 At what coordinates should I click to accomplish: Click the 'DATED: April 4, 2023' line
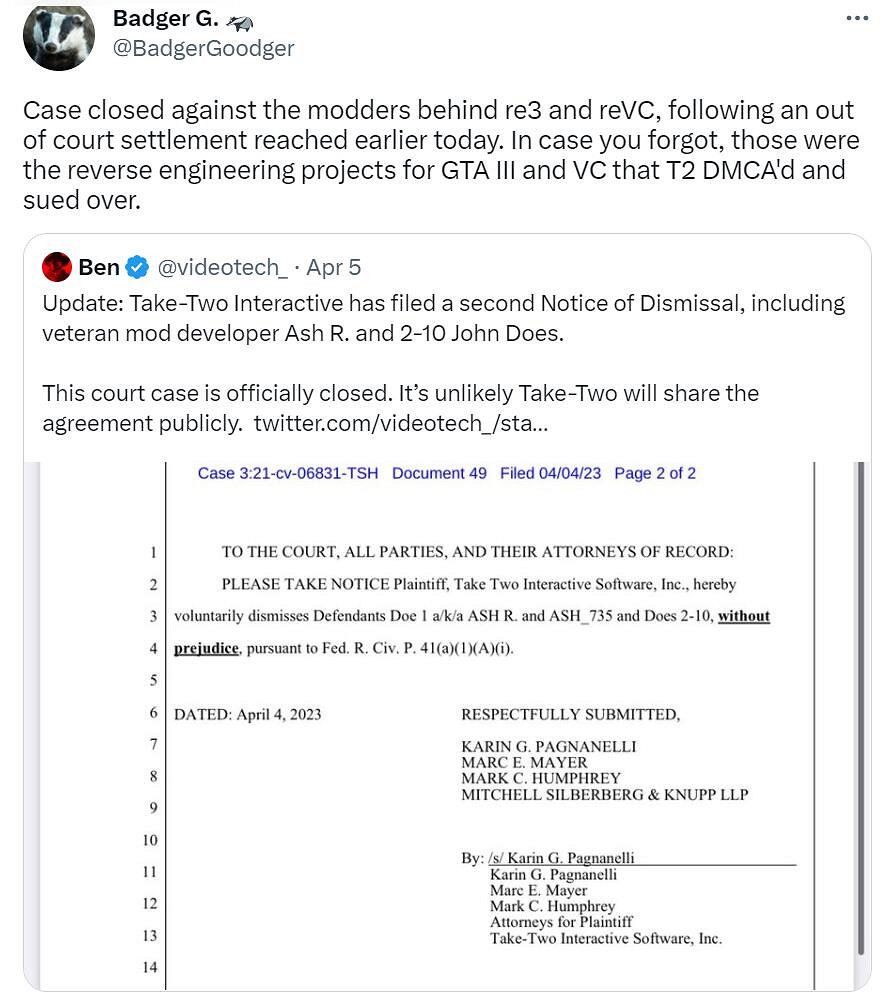pos(248,714)
